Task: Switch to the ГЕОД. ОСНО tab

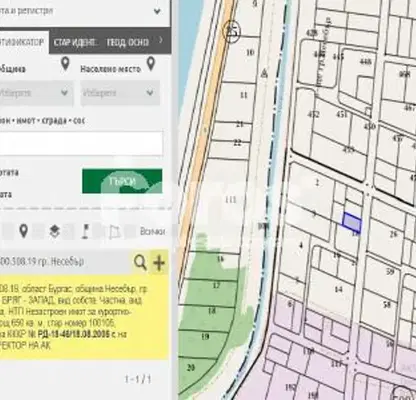Action: [x=127, y=42]
